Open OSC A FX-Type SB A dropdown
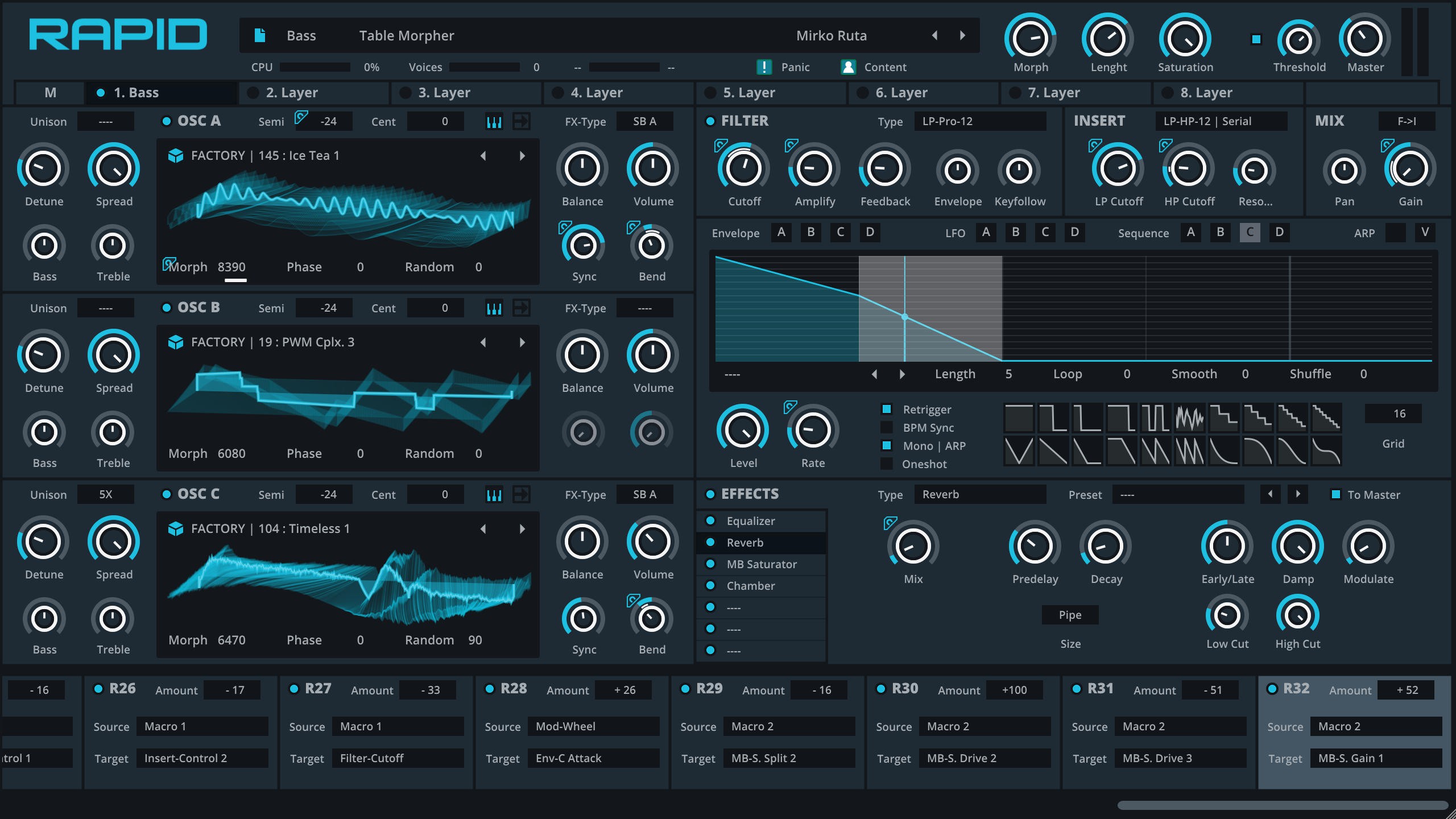Viewport: 1456px width, 819px height. [644, 121]
